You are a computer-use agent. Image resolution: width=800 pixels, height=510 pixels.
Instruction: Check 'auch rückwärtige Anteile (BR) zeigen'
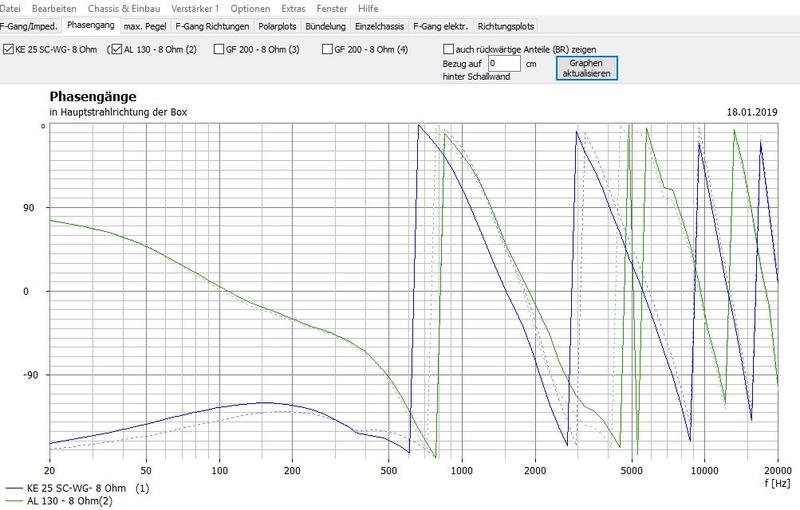point(448,49)
